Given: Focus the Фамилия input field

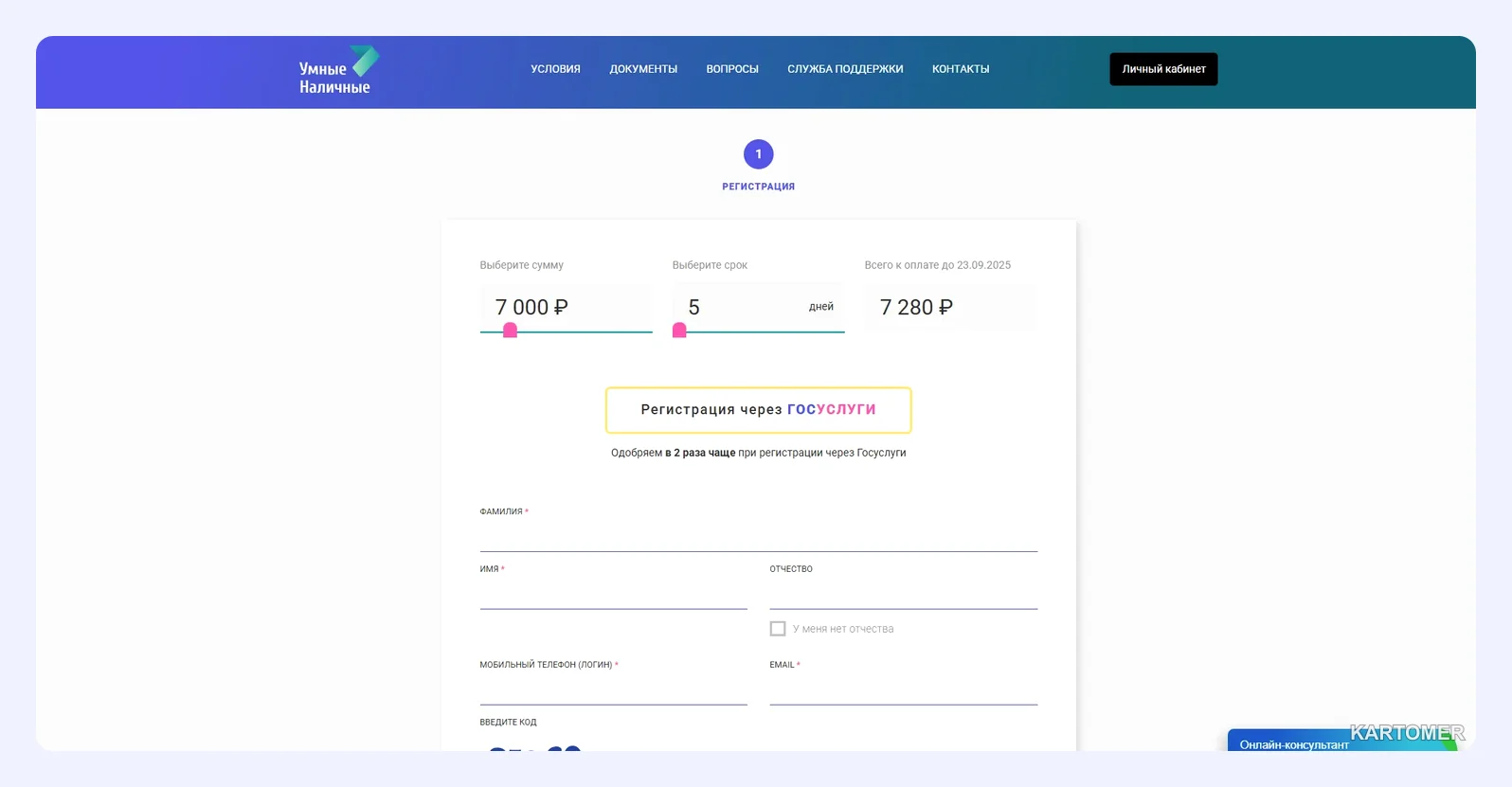Looking at the screenshot, I should pos(758,536).
